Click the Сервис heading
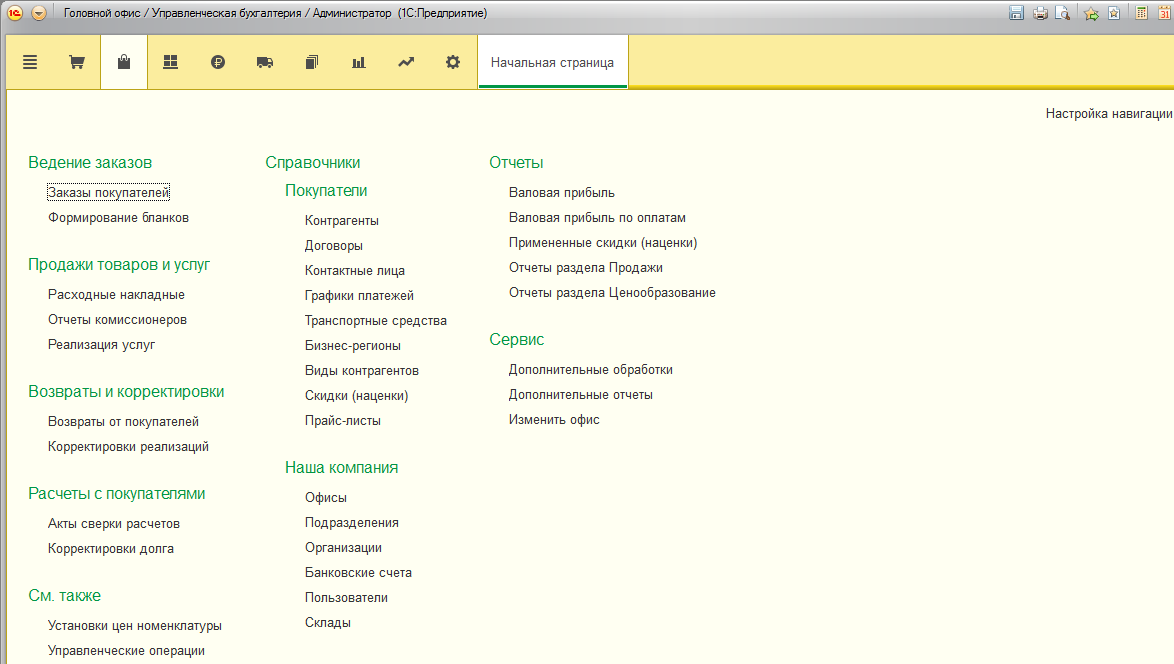1174x664 pixels. point(517,339)
